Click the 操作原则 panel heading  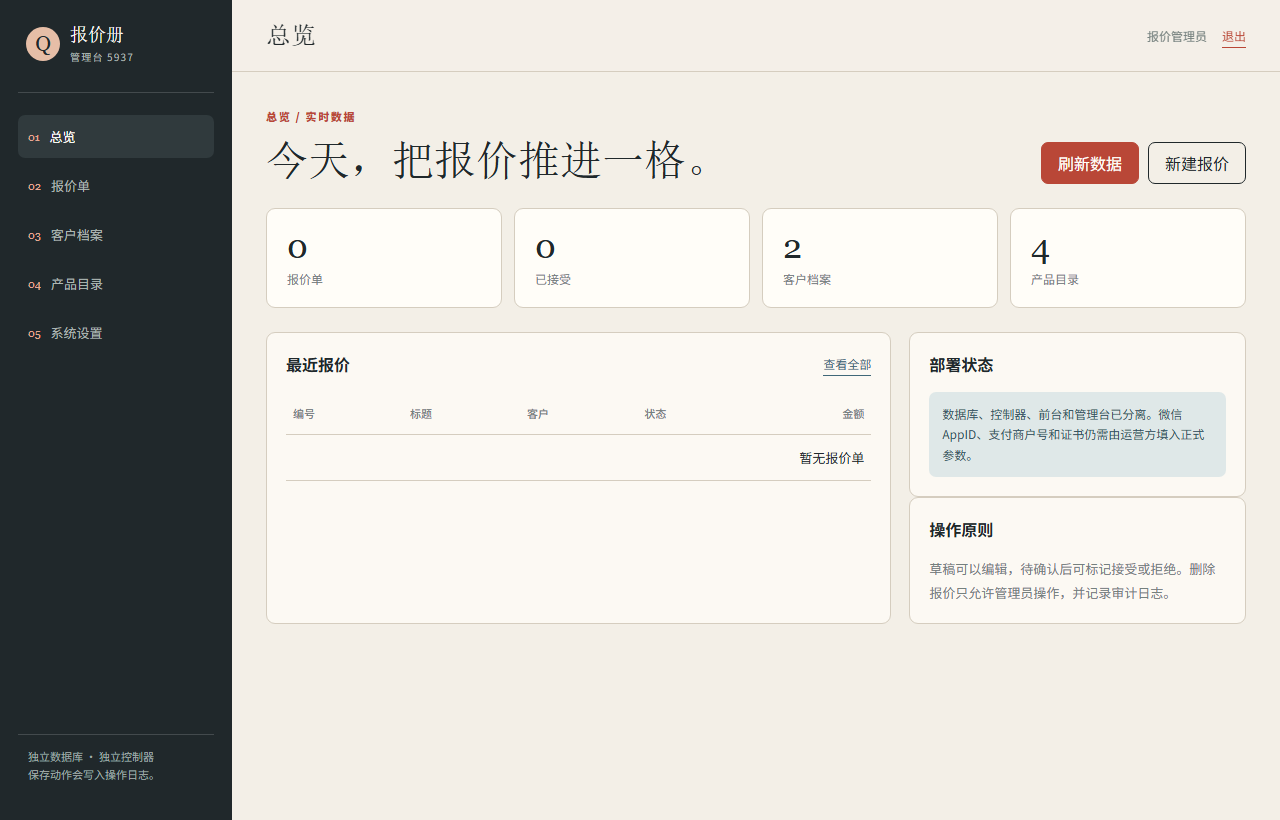[x=961, y=530]
